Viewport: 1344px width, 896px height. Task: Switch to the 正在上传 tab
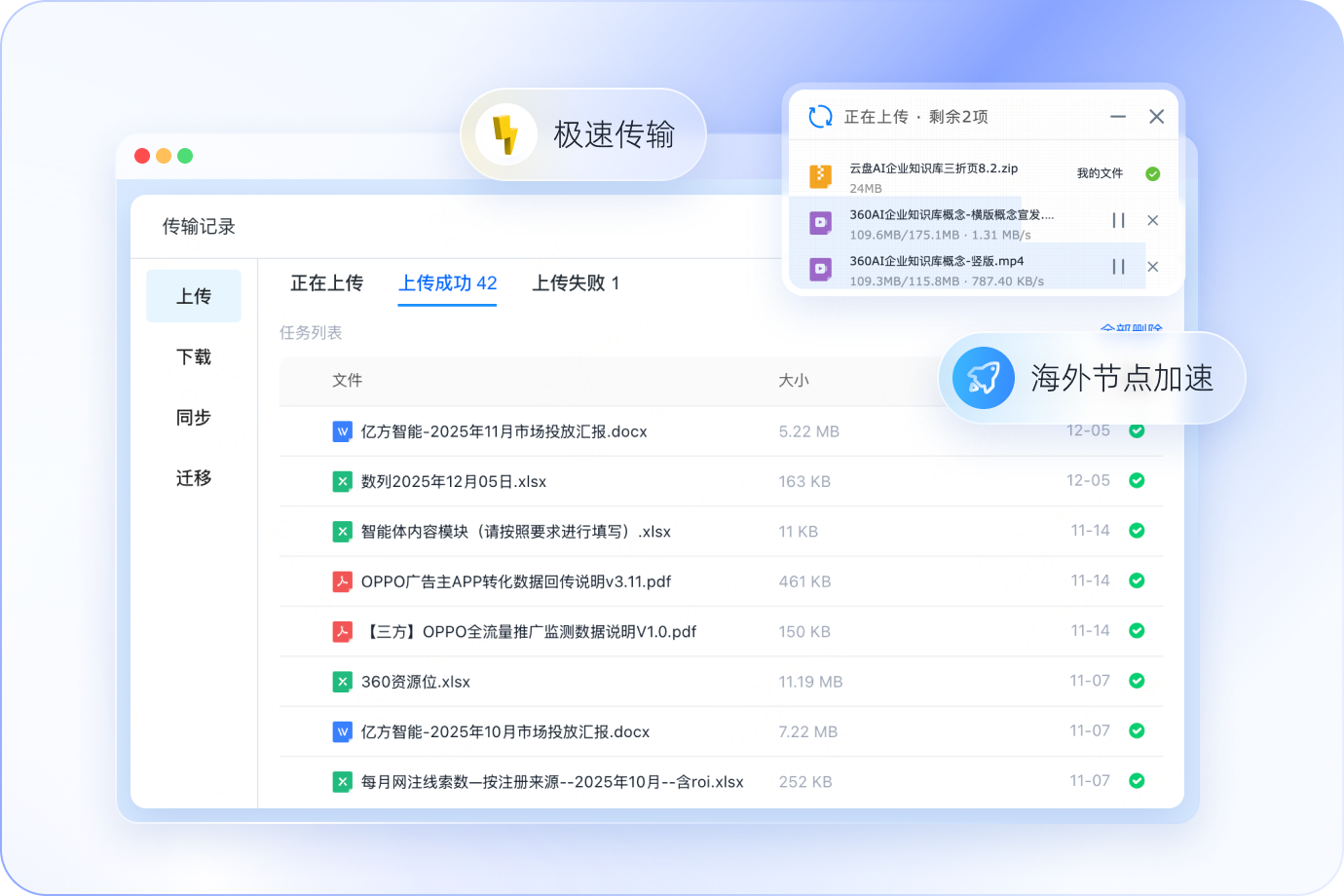point(327,283)
